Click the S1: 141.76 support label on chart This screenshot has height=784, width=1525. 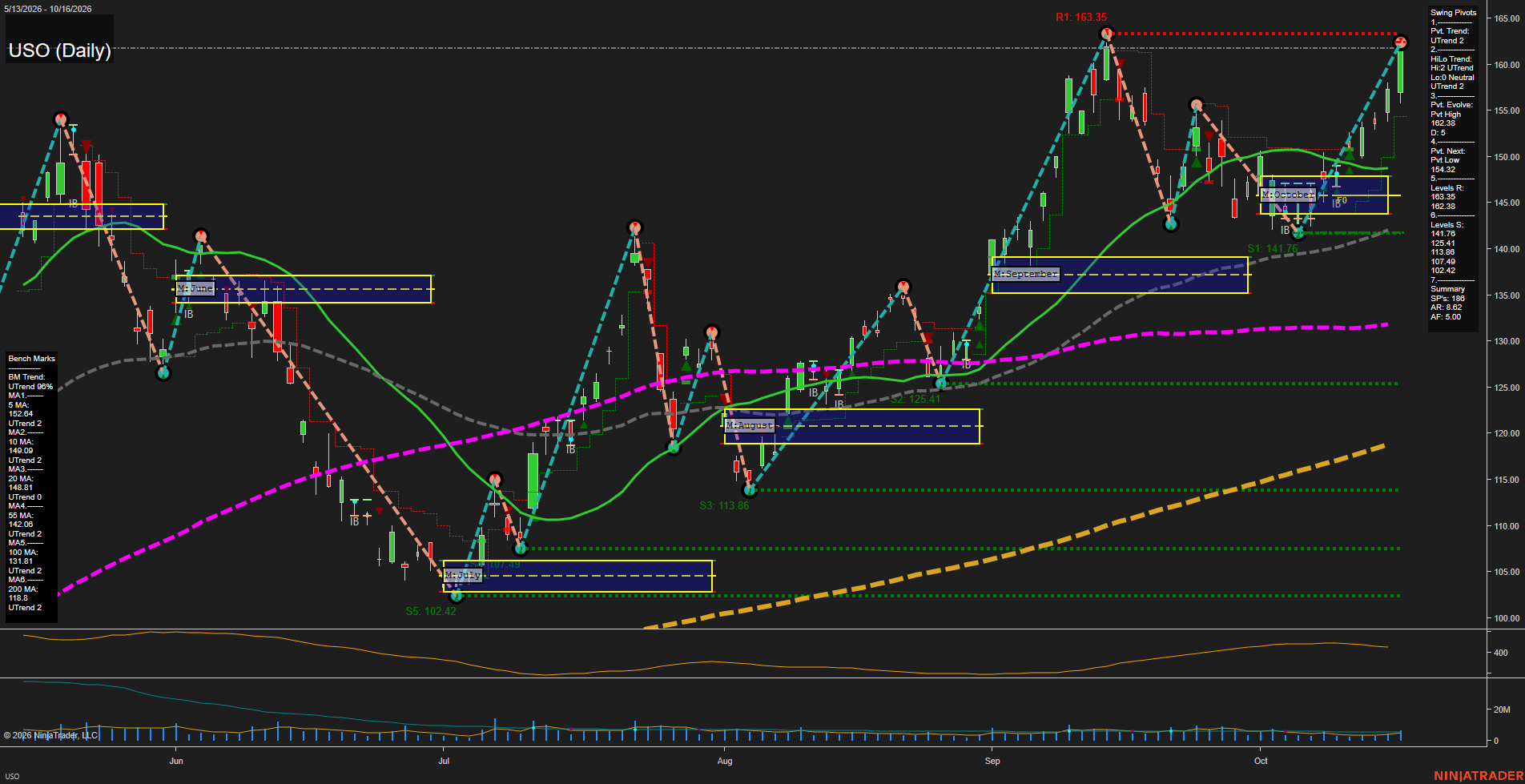click(x=1272, y=249)
